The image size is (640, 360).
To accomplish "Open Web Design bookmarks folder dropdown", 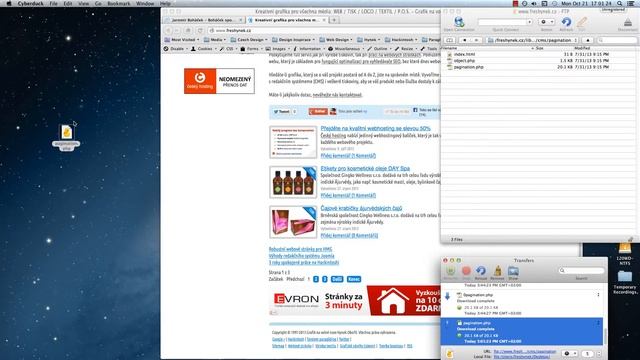I will click(336, 40).
